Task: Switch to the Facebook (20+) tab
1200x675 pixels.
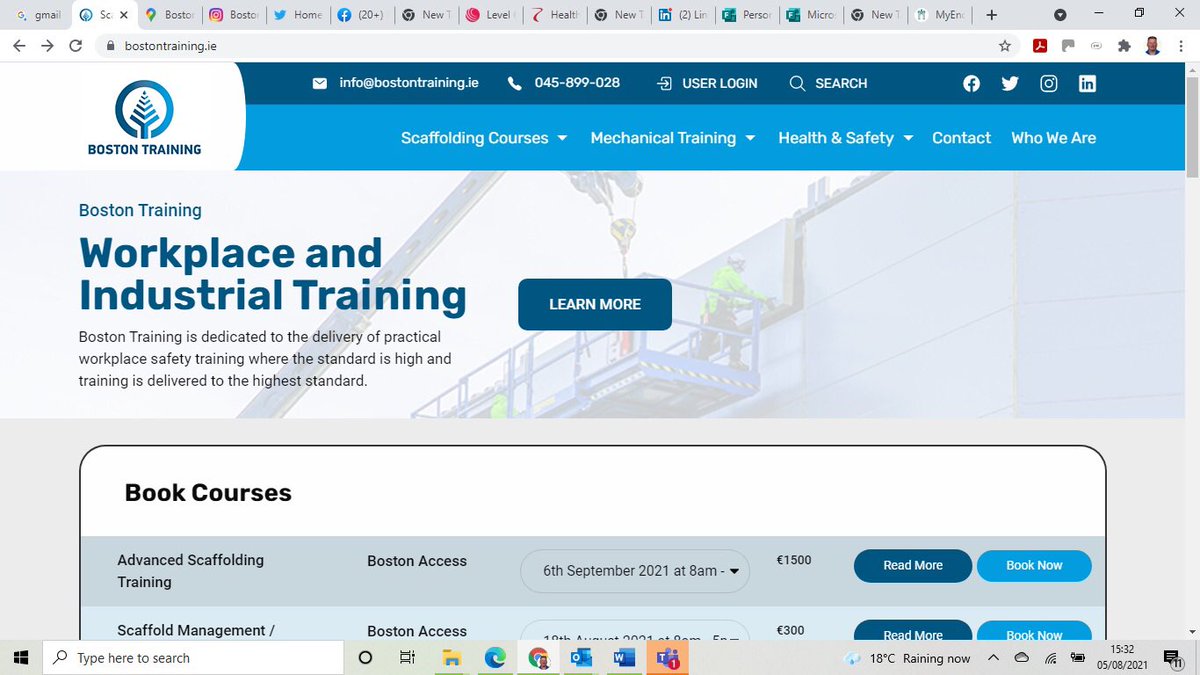Action: (362, 15)
